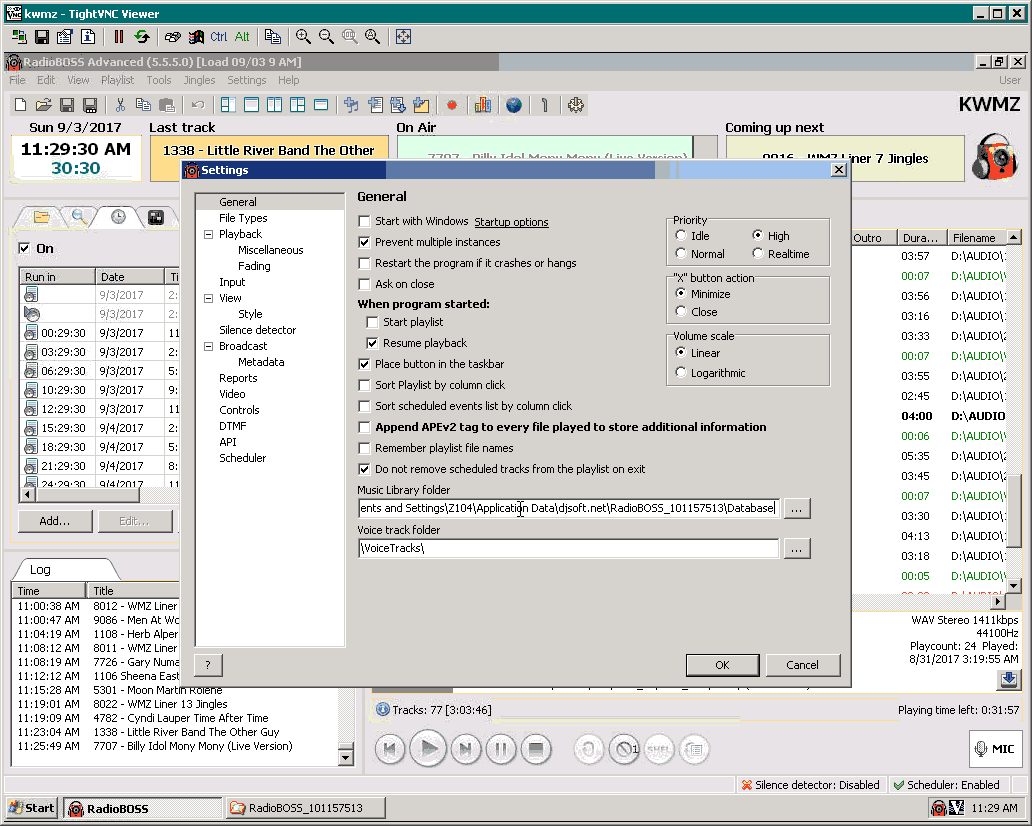Select Silence detector in settings tree

point(257,330)
